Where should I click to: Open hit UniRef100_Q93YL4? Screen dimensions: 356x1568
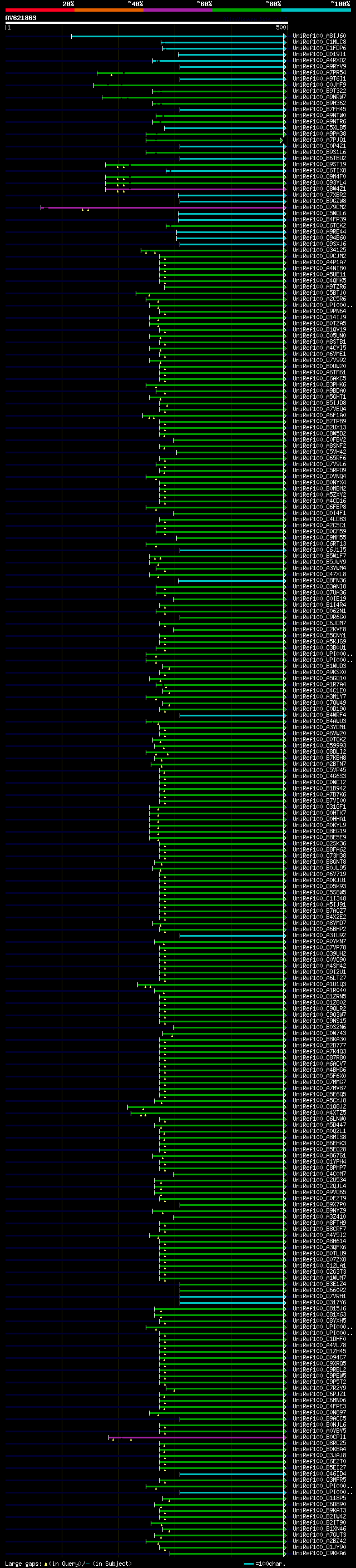pyautogui.click(x=319, y=182)
